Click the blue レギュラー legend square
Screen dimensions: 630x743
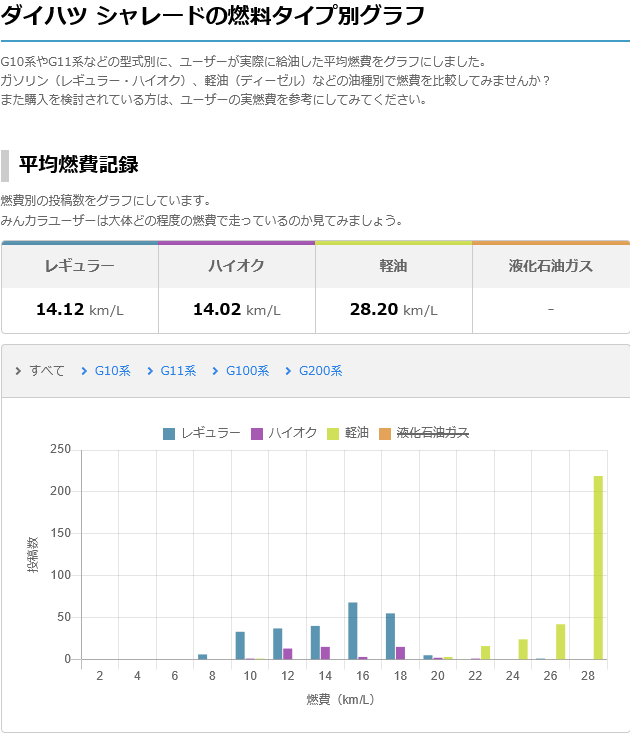point(169,433)
